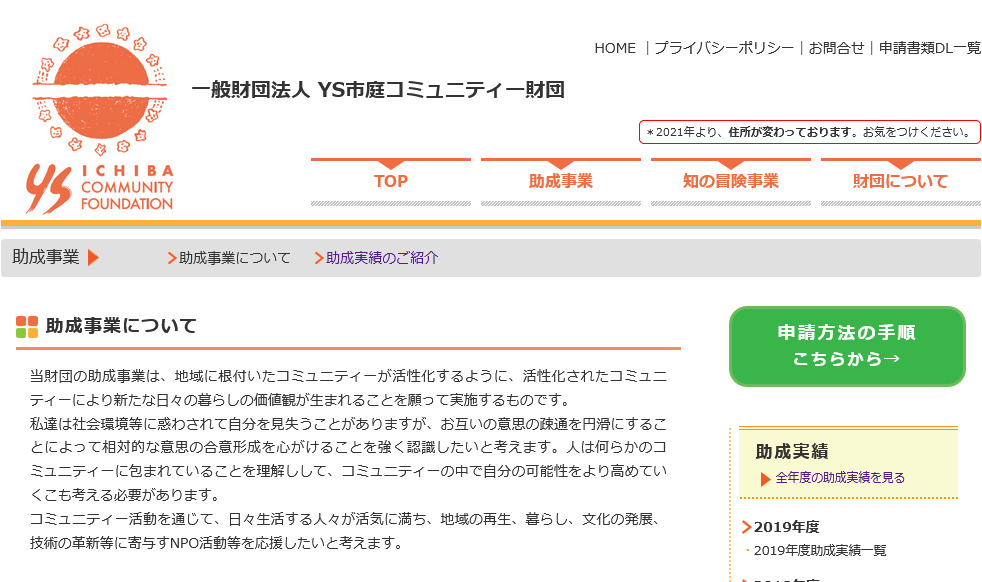Click the green 申請方法の手順 button
This screenshot has height=582, width=982.
pos(847,345)
